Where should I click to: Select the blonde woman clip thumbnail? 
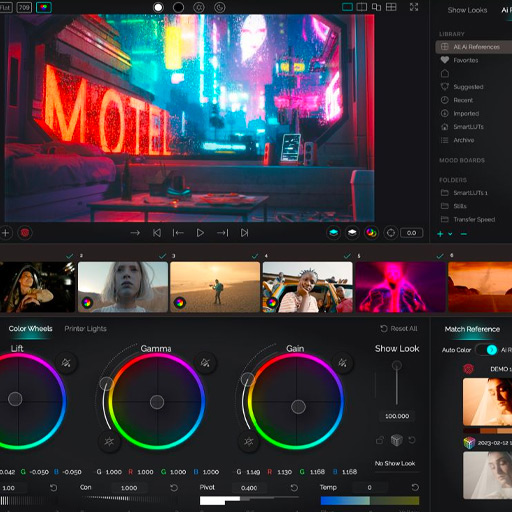coord(123,287)
